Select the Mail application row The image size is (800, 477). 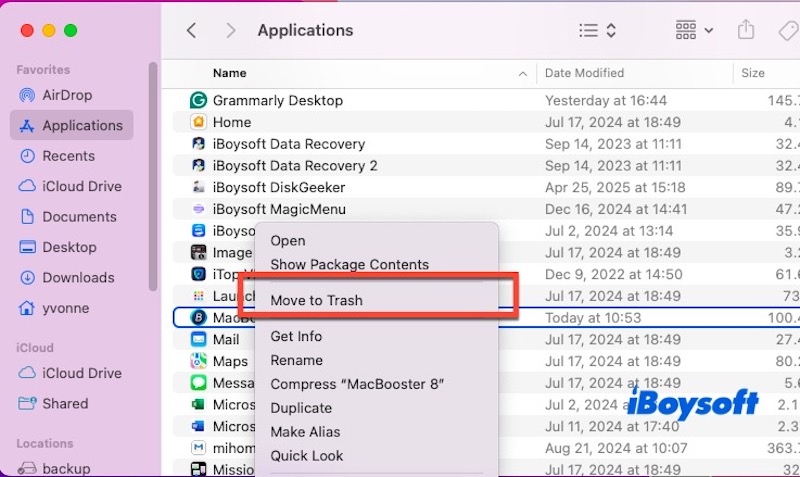tap(225, 340)
